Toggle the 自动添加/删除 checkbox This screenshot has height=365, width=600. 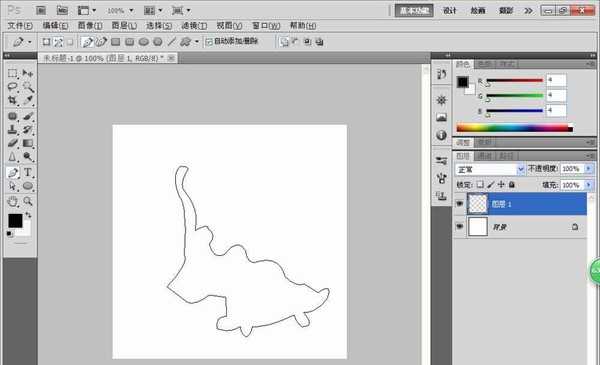coord(209,42)
